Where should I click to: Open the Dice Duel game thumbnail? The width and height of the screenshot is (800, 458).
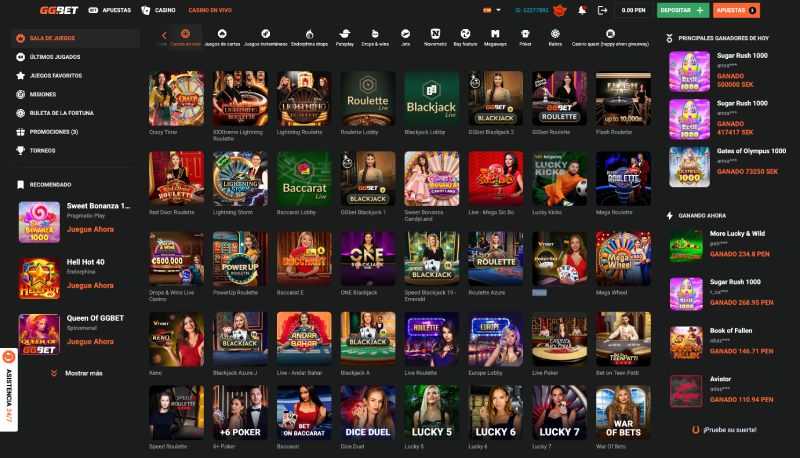tap(368, 413)
